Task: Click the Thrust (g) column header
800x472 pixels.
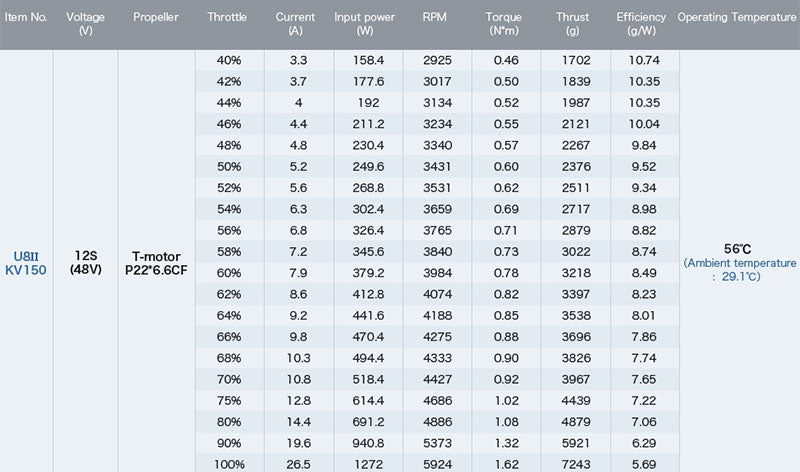Action: [574, 25]
